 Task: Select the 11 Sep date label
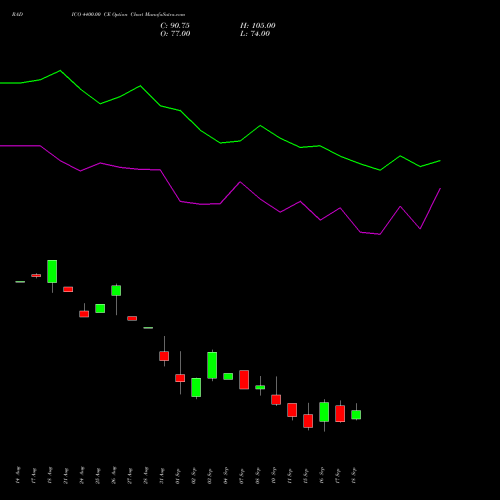coord(290,476)
